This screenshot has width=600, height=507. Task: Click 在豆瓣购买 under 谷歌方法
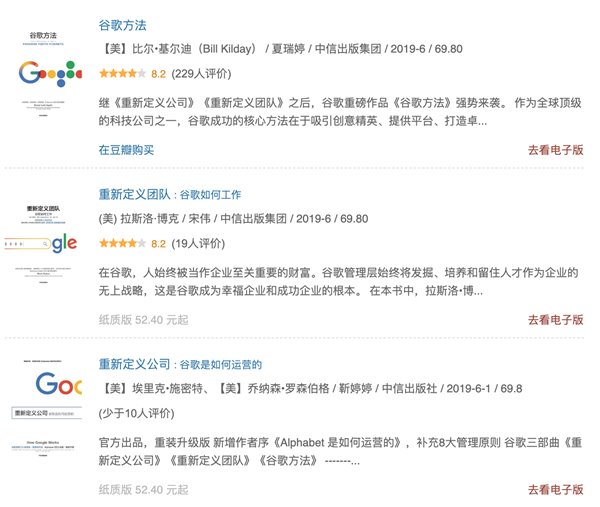(x=126, y=149)
